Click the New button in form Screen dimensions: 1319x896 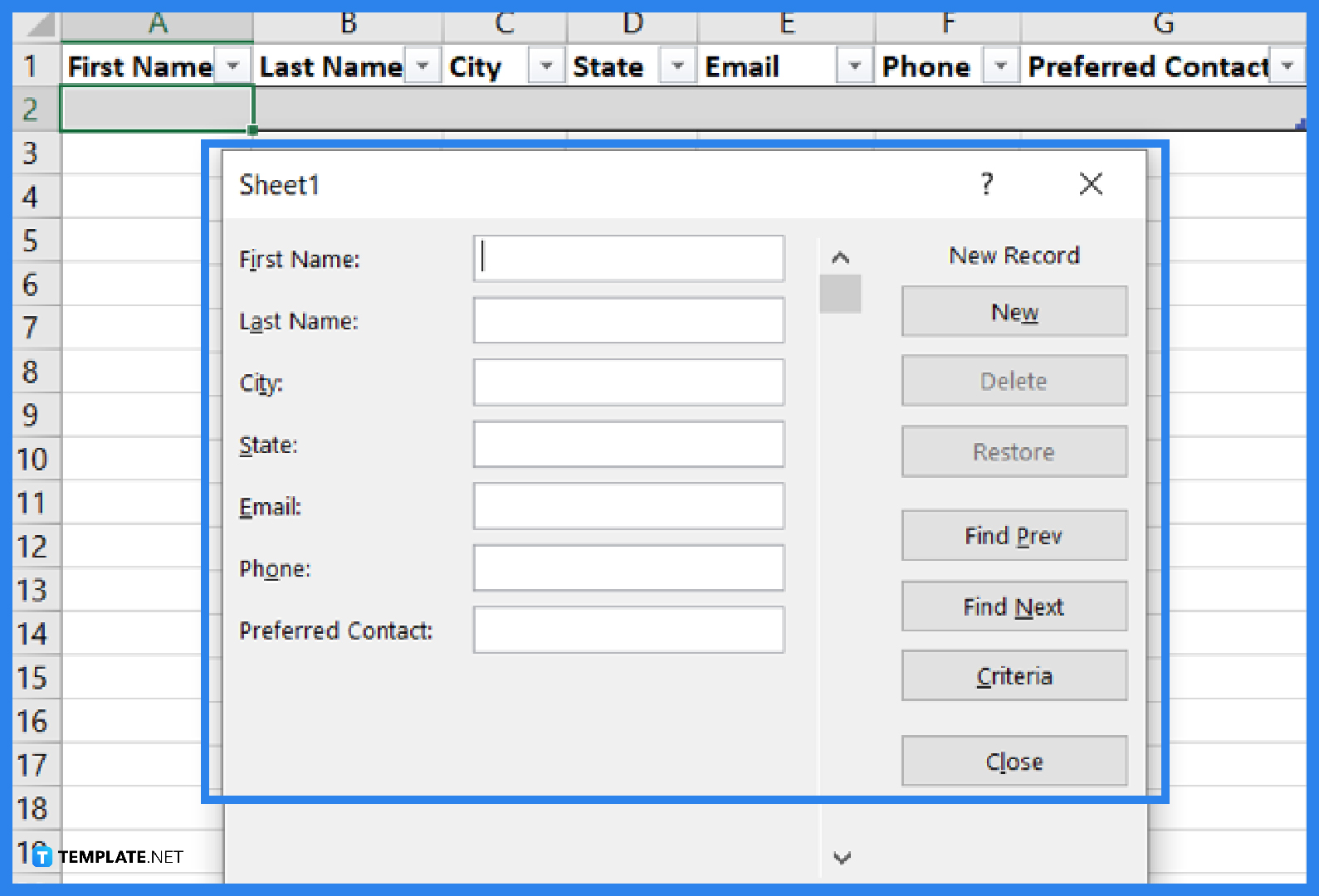point(1014,312)
